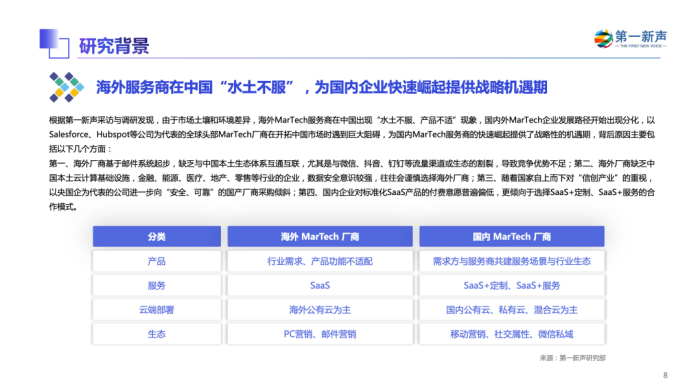Select the 生态 category cell
This screenshot has width=700, height=392.
click(x=157, y=334)
